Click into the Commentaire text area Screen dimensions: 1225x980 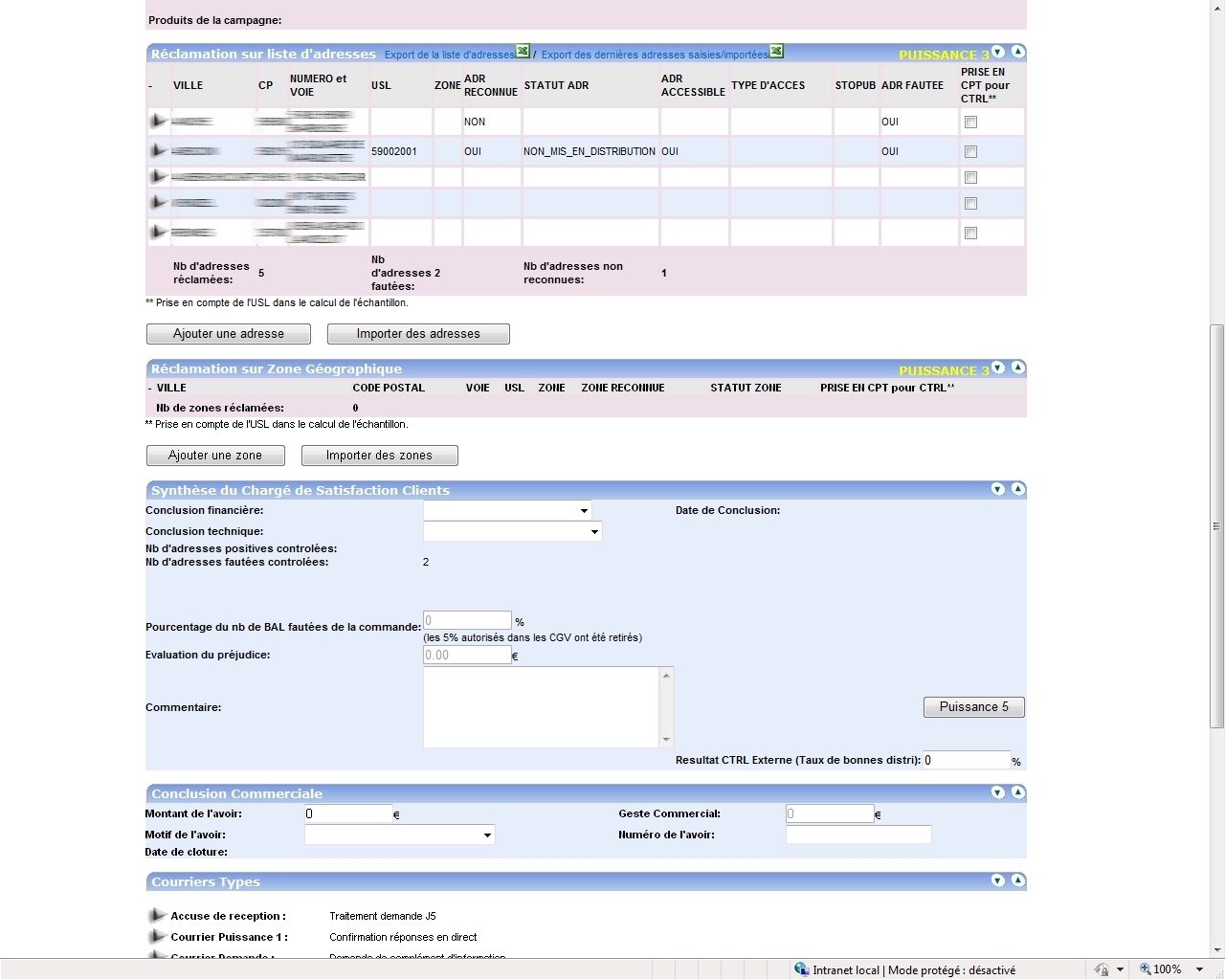click(542, 707)
